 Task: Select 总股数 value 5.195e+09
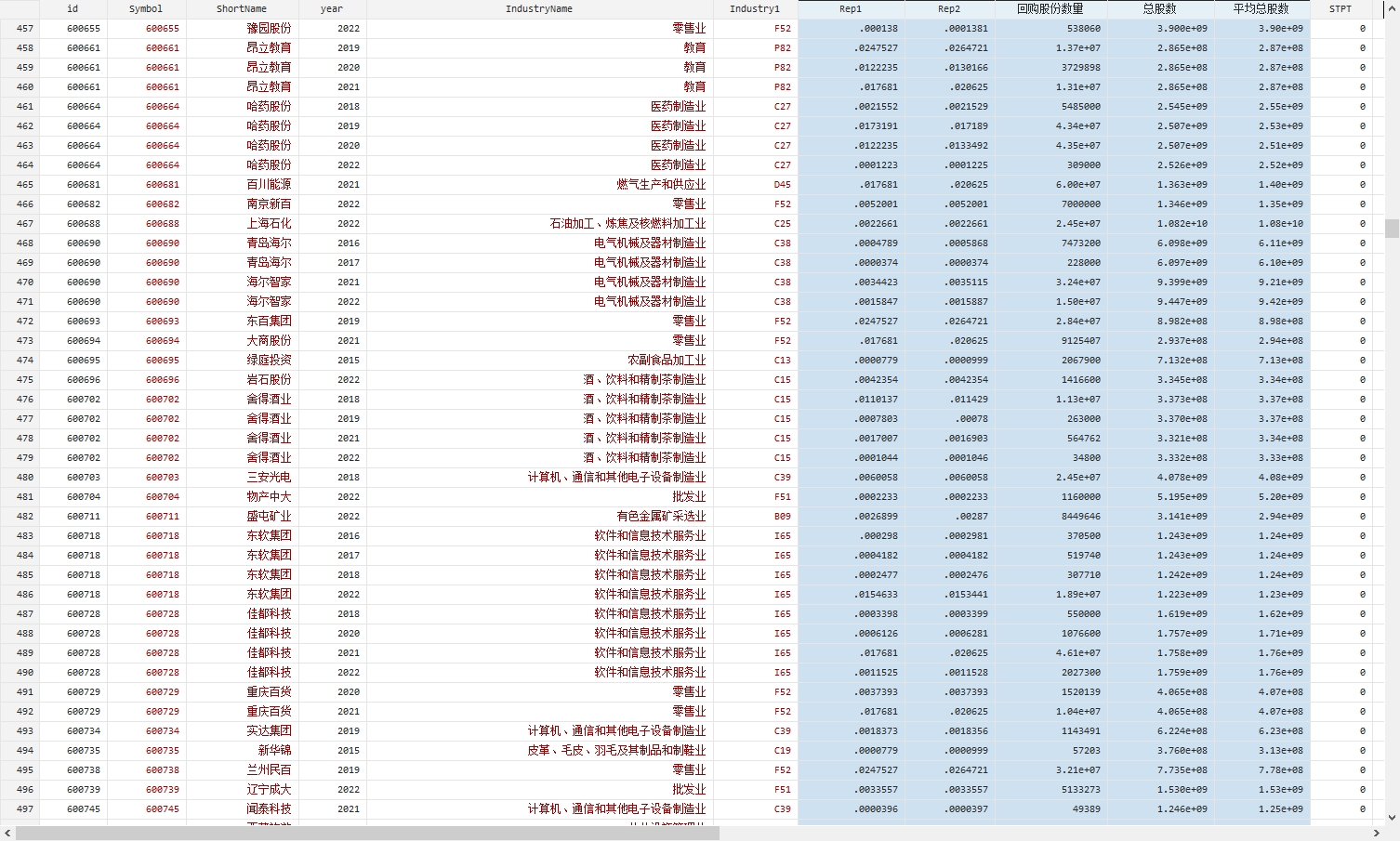click(1182, 497)
